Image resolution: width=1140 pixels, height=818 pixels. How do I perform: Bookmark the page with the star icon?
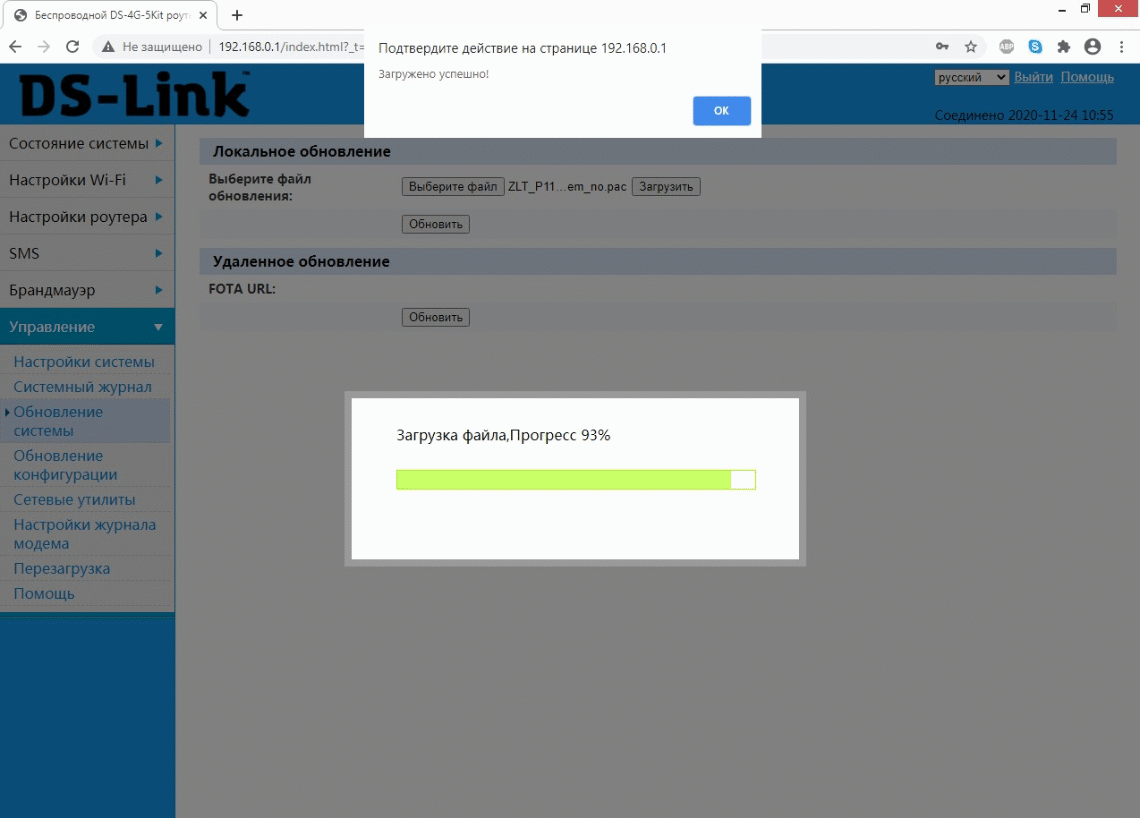(971, 47)
